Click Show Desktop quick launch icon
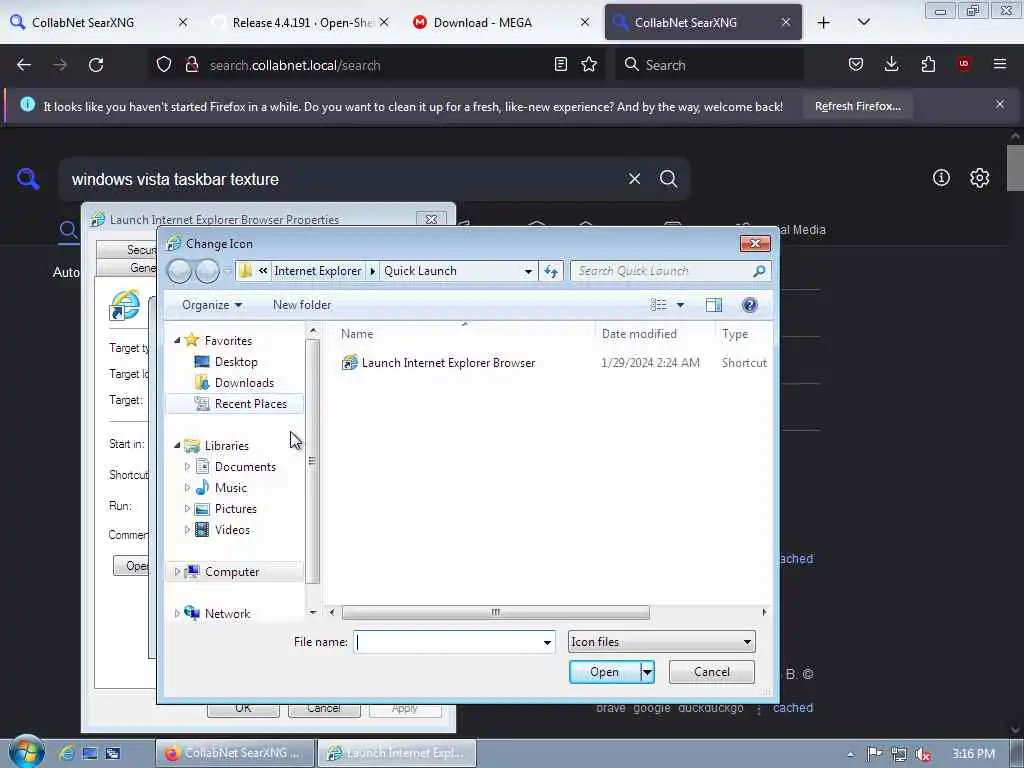 [x=89, y=753]
